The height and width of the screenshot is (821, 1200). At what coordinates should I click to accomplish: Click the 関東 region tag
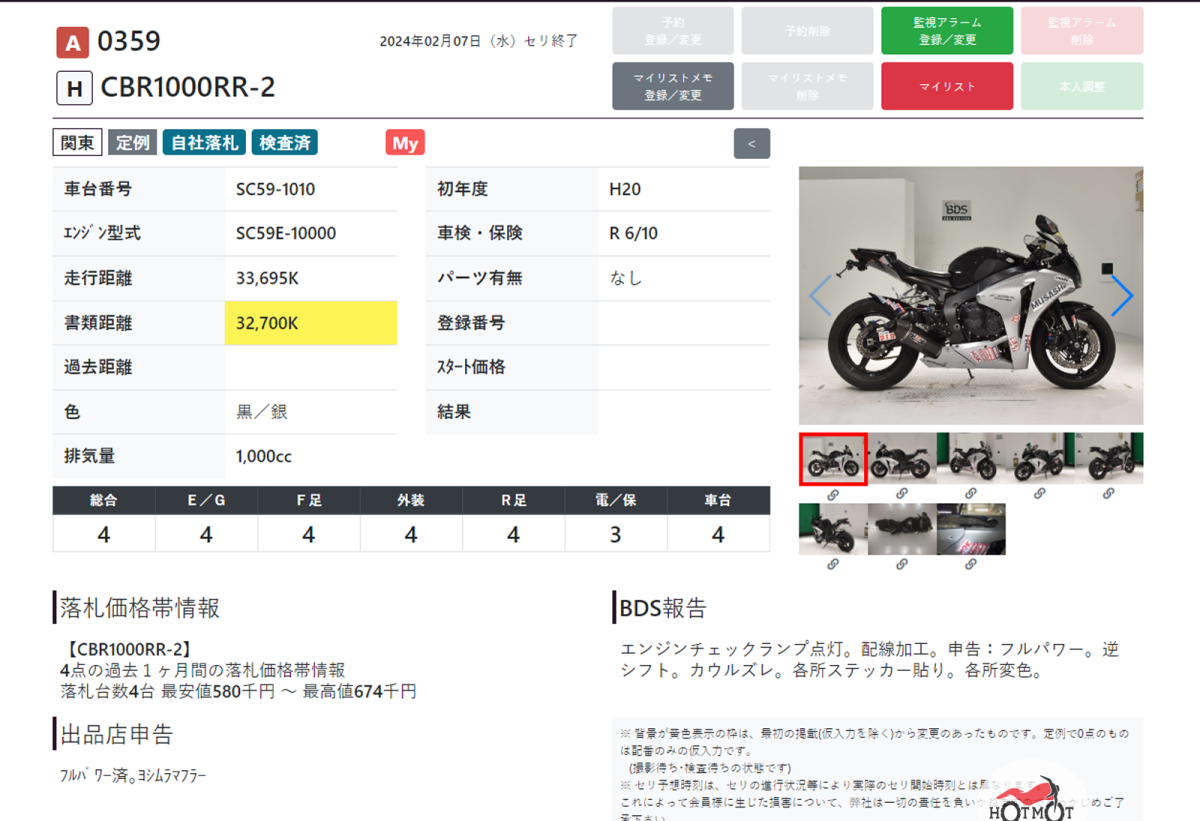click(77, 143)
